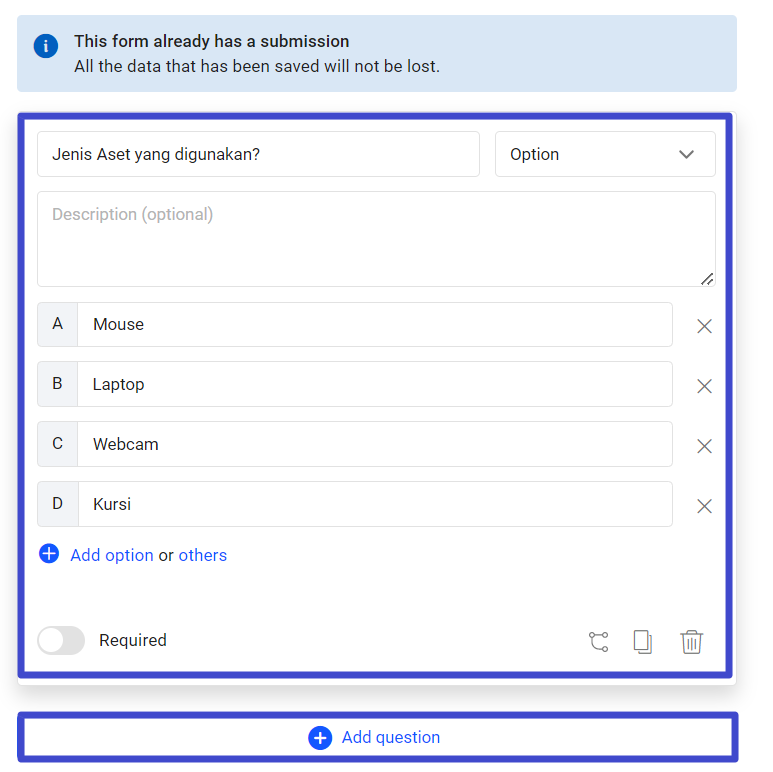Edit the Laptop option text field

(374, 384)
